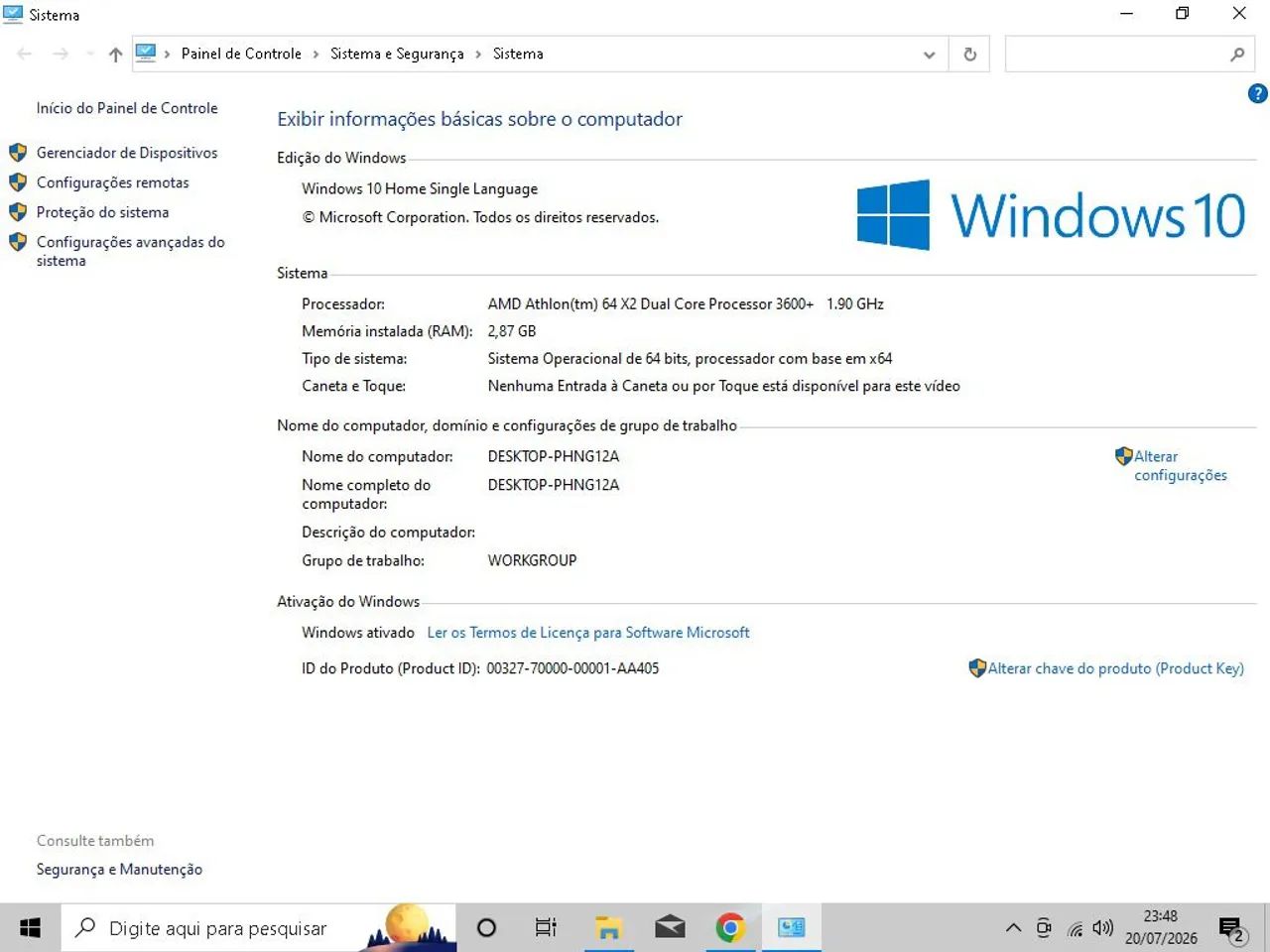Read the Microsoft software license terms link
The image size is (1270, 952).
pos(588,633)
